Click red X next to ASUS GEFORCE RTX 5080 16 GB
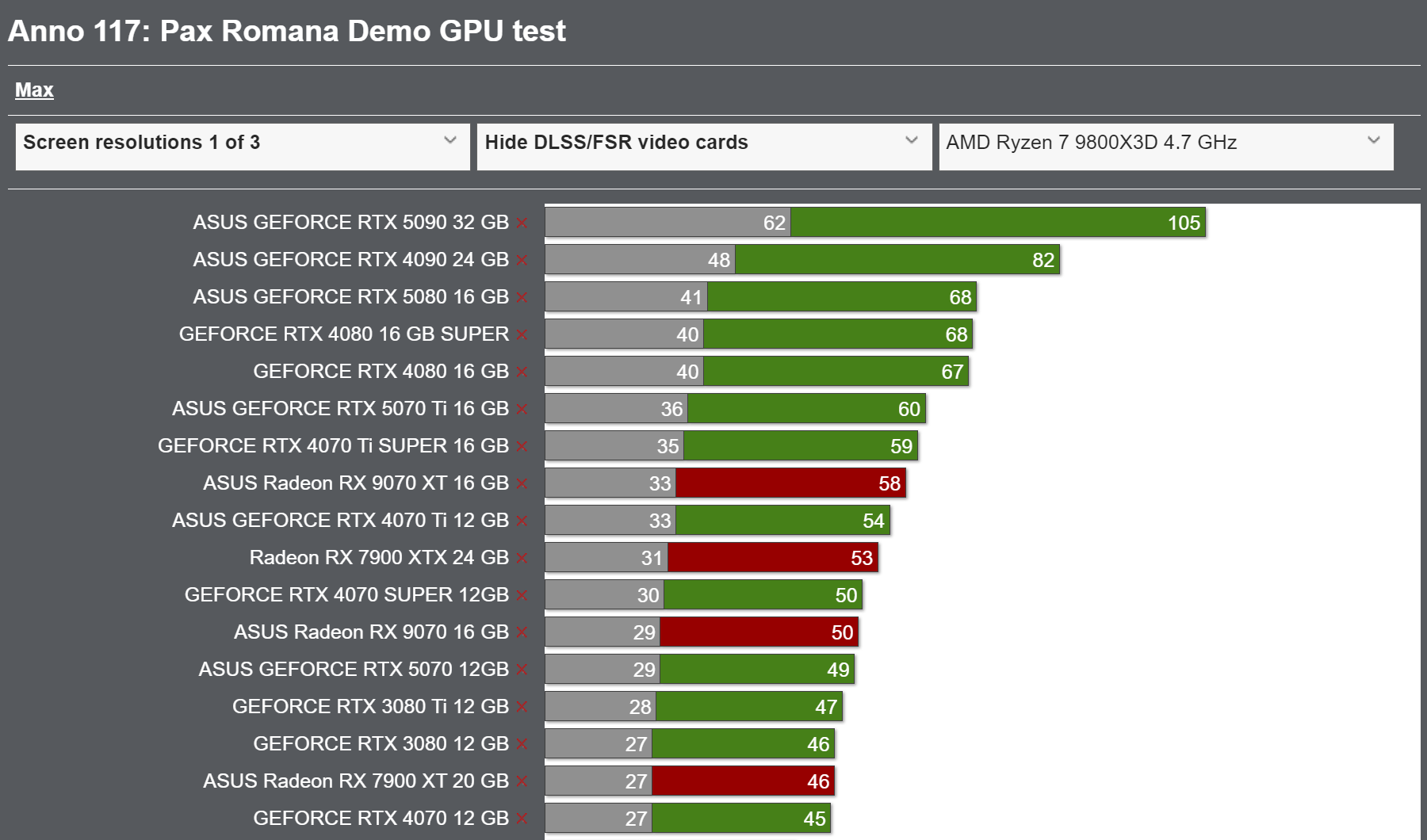Viewport: 1427px width, 840px height. click(522, 298)
